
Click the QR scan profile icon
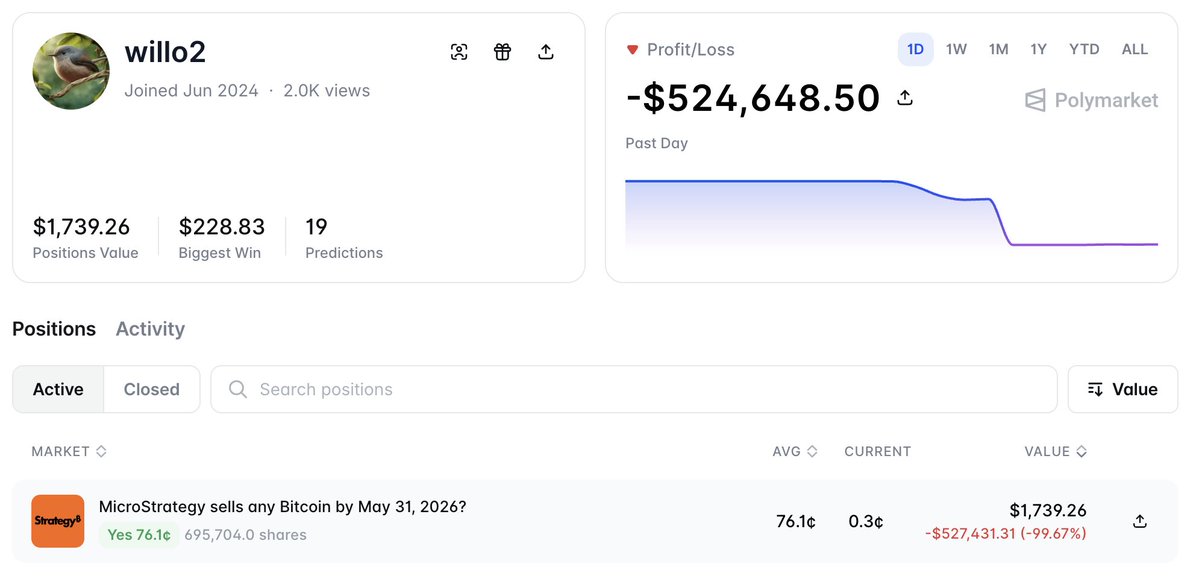(x=459, y=52)
